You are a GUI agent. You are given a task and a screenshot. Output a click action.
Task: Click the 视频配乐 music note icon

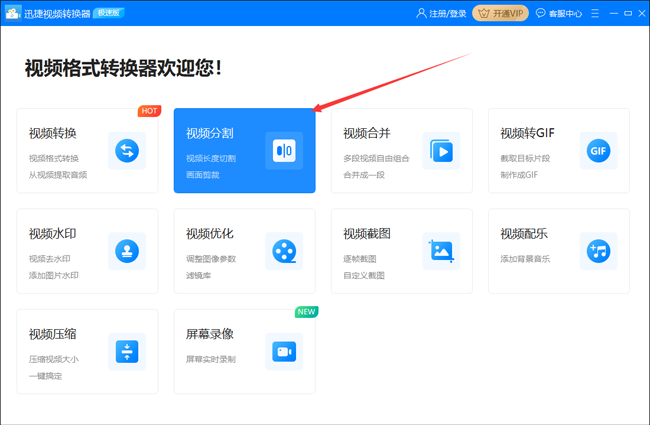pyautogui.click(x=598, y=251)
